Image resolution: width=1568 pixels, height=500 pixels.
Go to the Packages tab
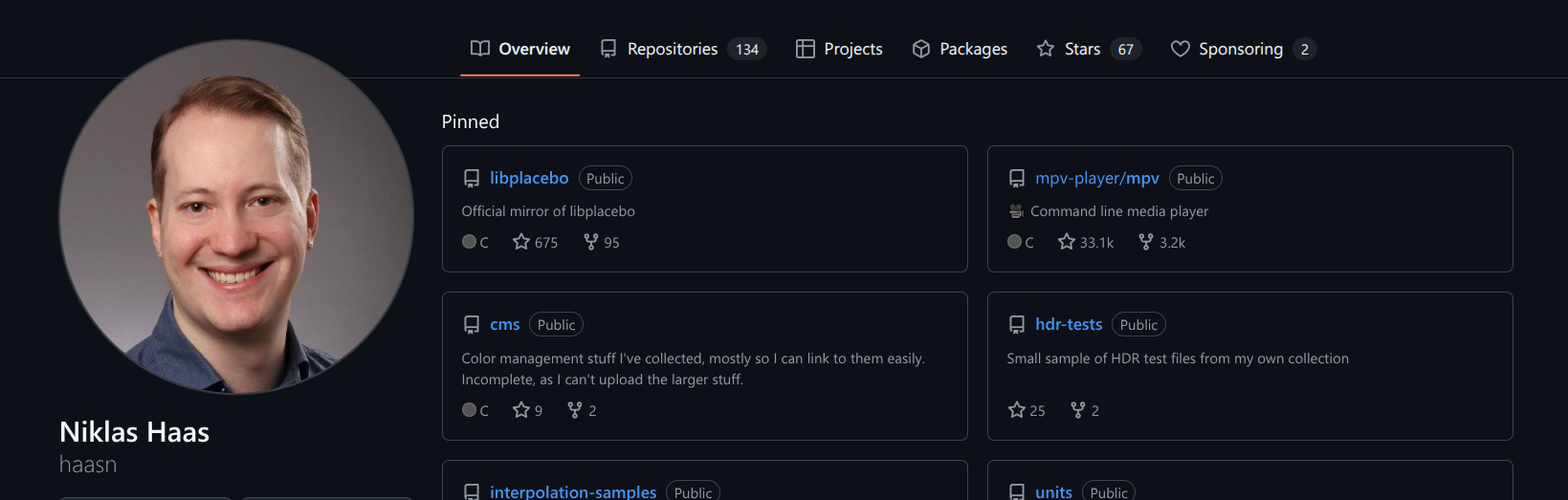point(960,49)
